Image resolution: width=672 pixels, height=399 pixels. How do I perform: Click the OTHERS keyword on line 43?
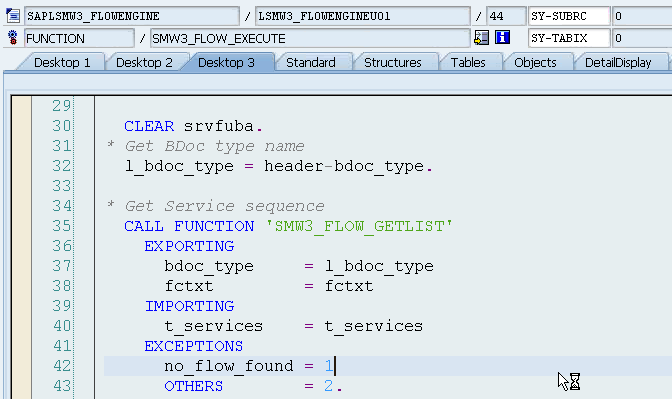193,386
